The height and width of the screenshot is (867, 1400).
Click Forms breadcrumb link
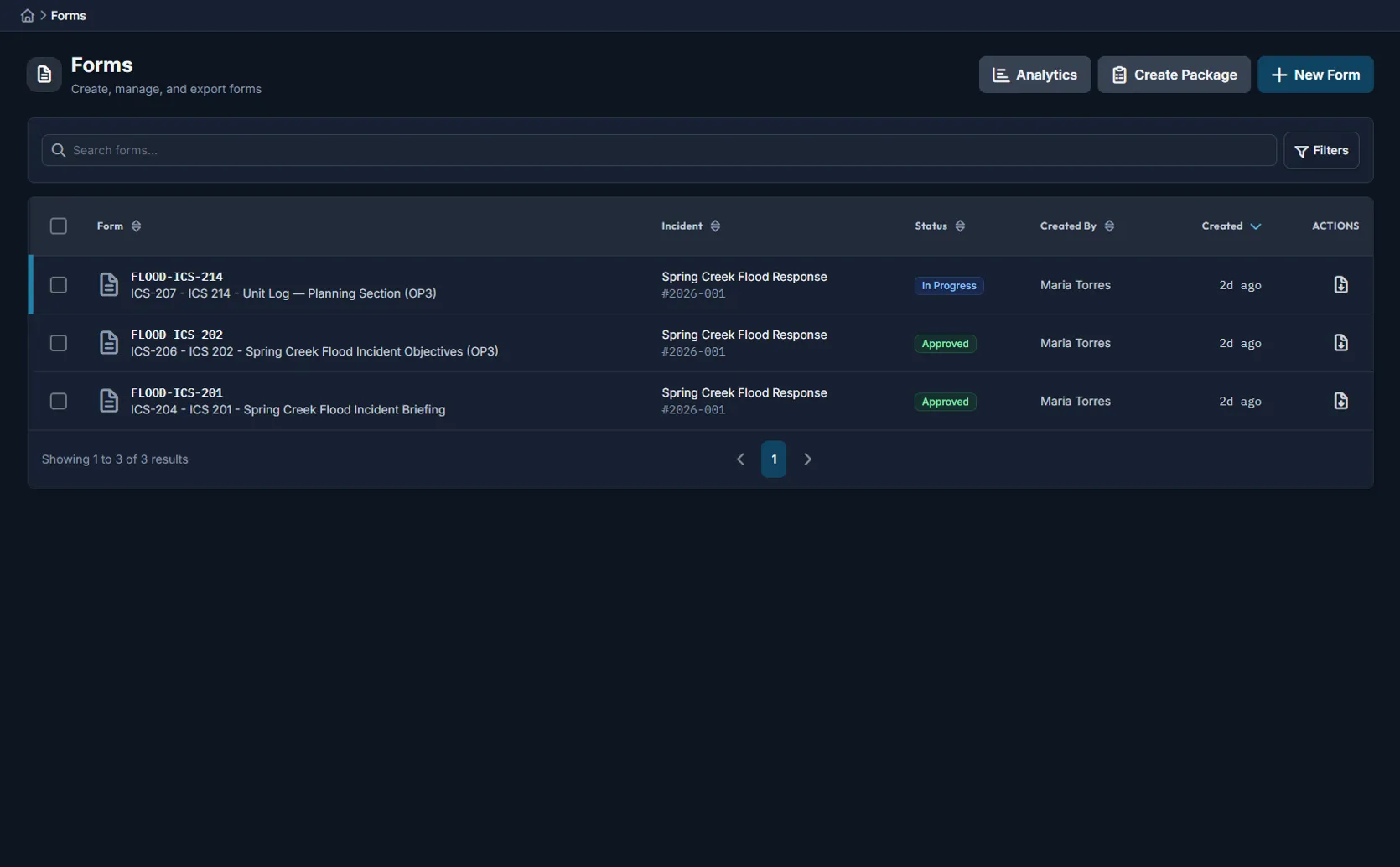click(69, 16)
